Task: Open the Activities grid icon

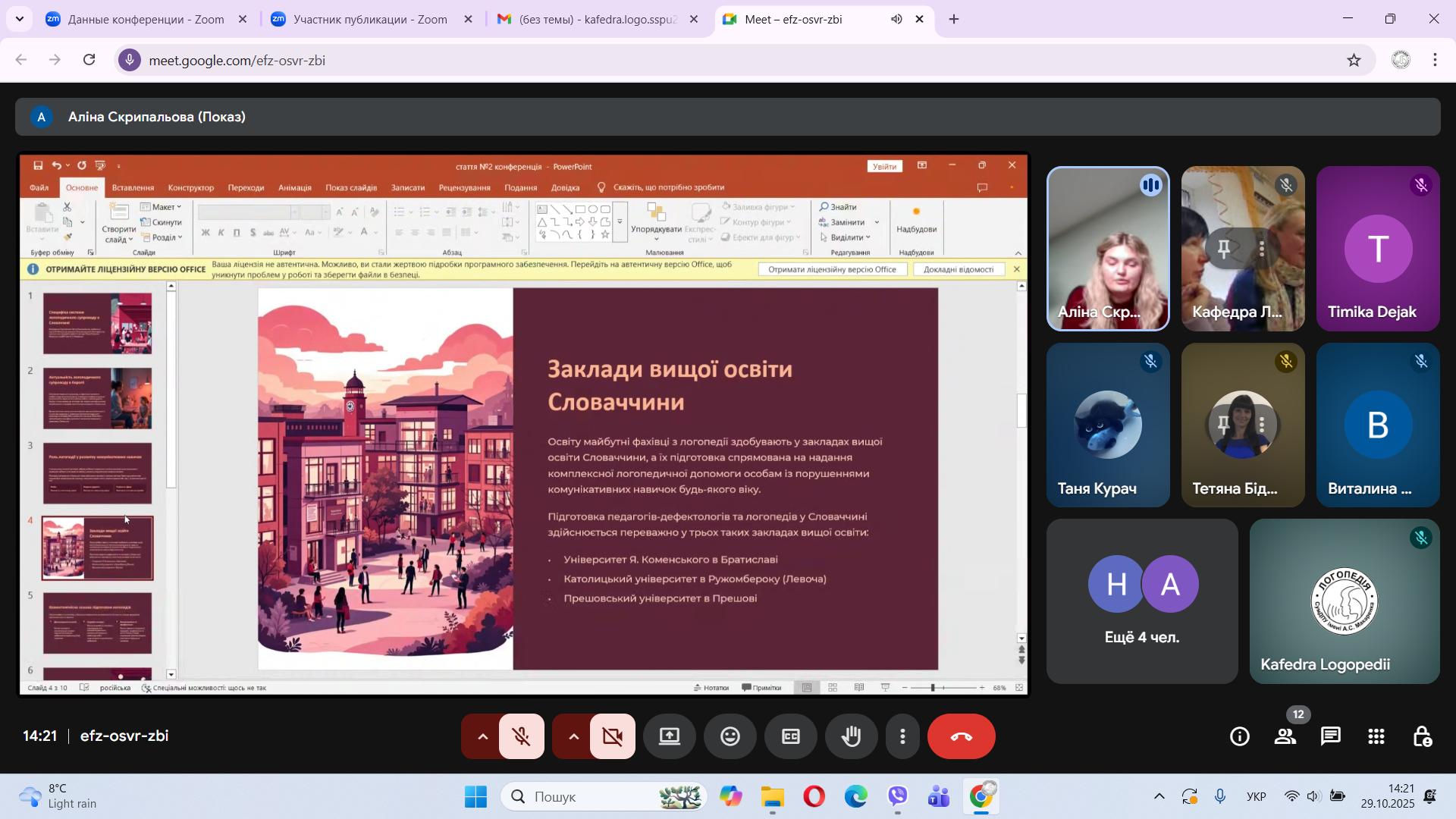Action: tap(1376, 736)
